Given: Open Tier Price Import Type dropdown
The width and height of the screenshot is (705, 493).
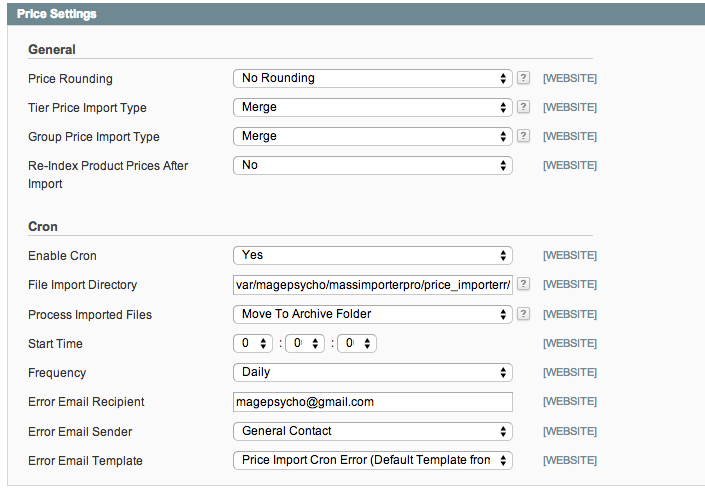Looking at the screenshot, I should [x=372, y=107].
